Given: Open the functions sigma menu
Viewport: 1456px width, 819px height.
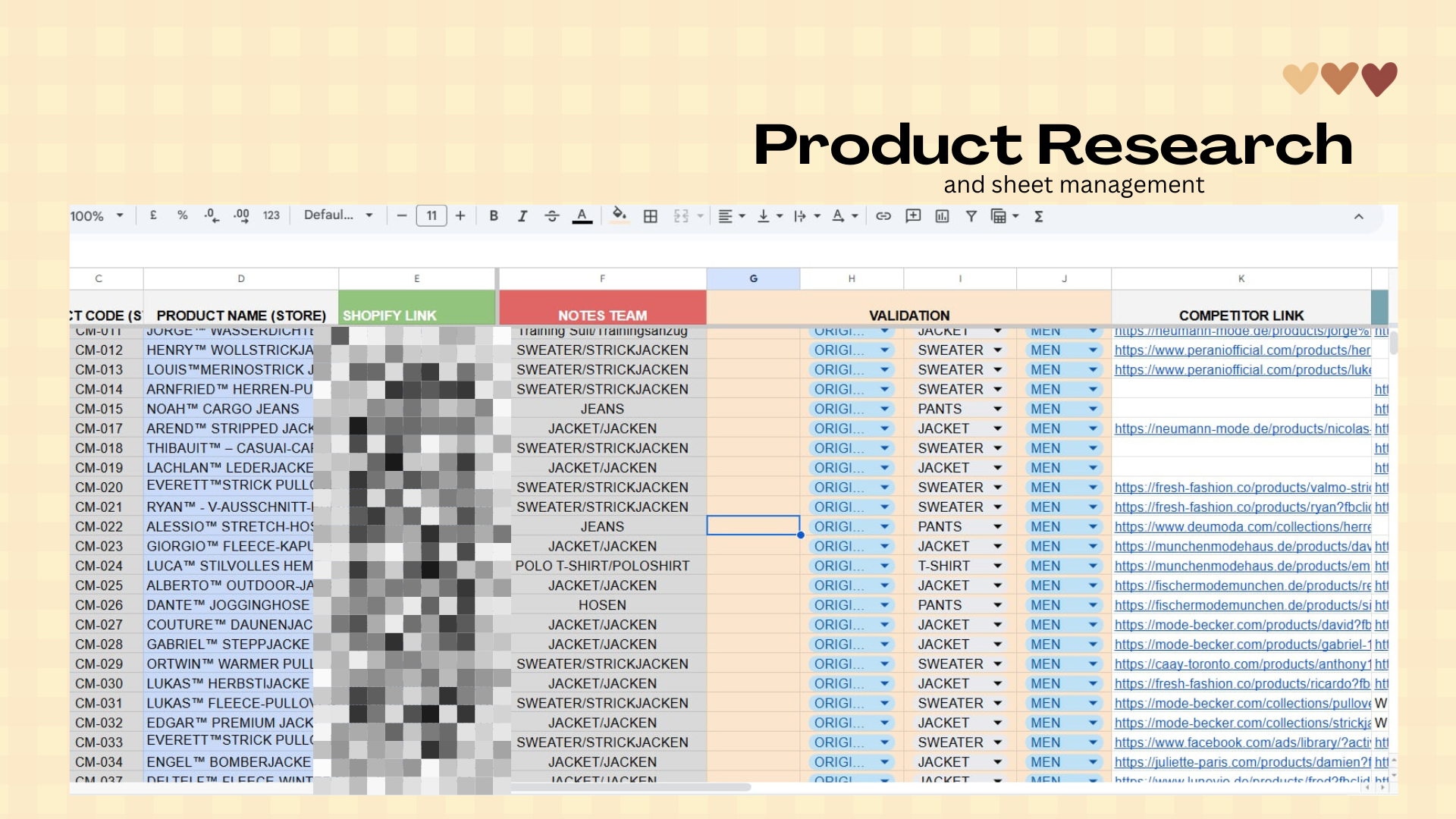Looking at the screenshot, I should (1039, 216).
